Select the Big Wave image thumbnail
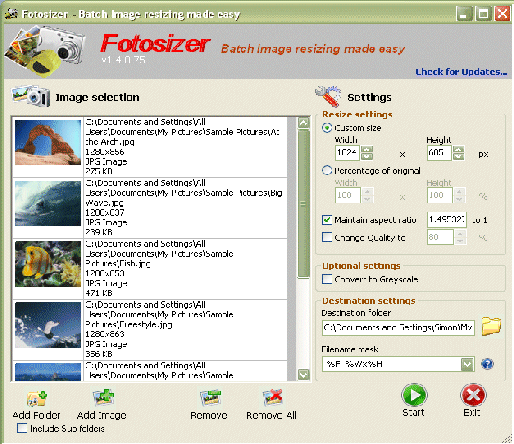Viewport: 514px width, 444px height. pyautogui.click(x=48, y=203)
